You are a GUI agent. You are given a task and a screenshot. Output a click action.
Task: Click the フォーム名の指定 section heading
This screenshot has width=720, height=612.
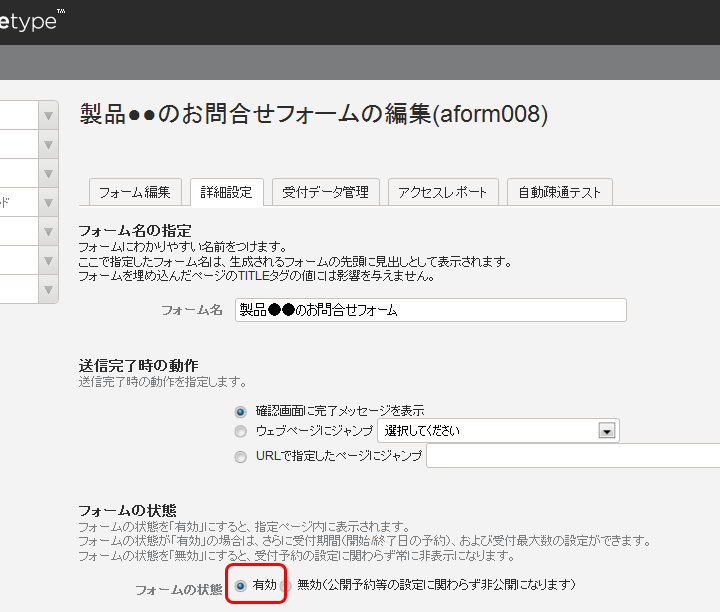pos(135,230)
